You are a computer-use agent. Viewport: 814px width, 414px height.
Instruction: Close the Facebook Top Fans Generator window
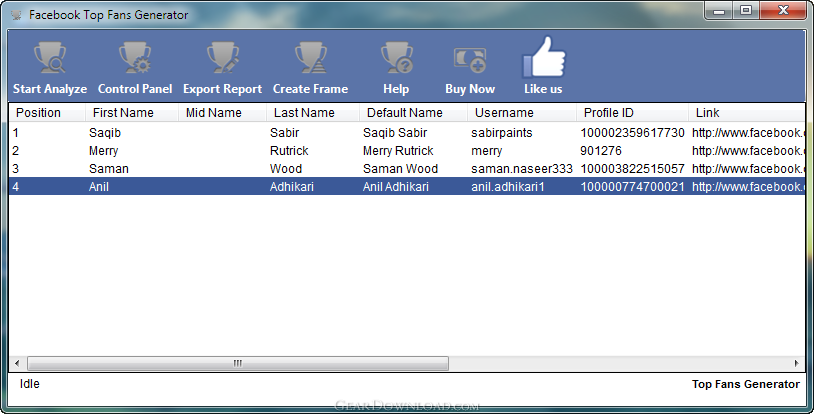pyautogui.click(x=783, y=11)
